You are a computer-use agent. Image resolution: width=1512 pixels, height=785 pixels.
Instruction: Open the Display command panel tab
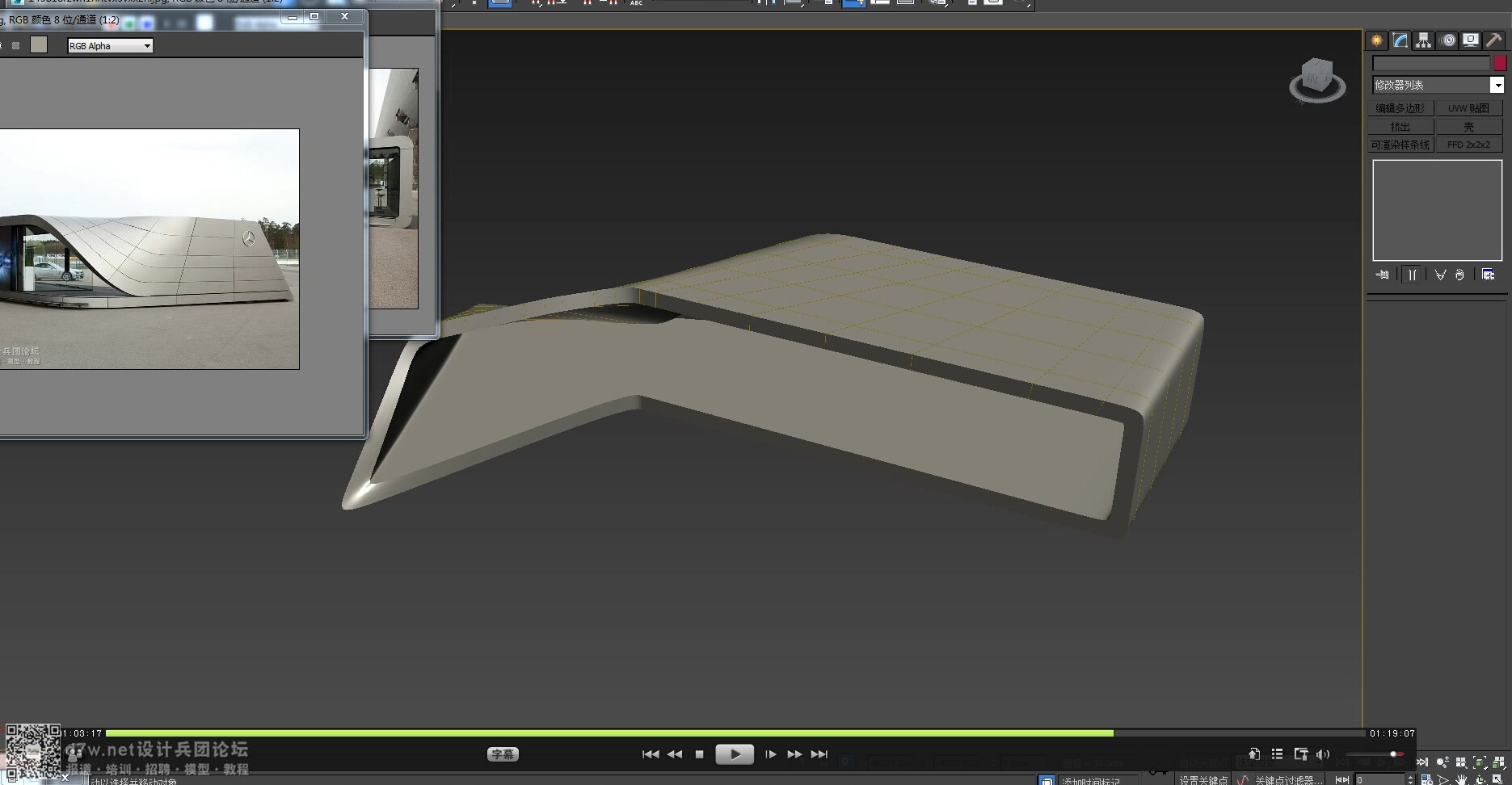[x=1471, y=40]
